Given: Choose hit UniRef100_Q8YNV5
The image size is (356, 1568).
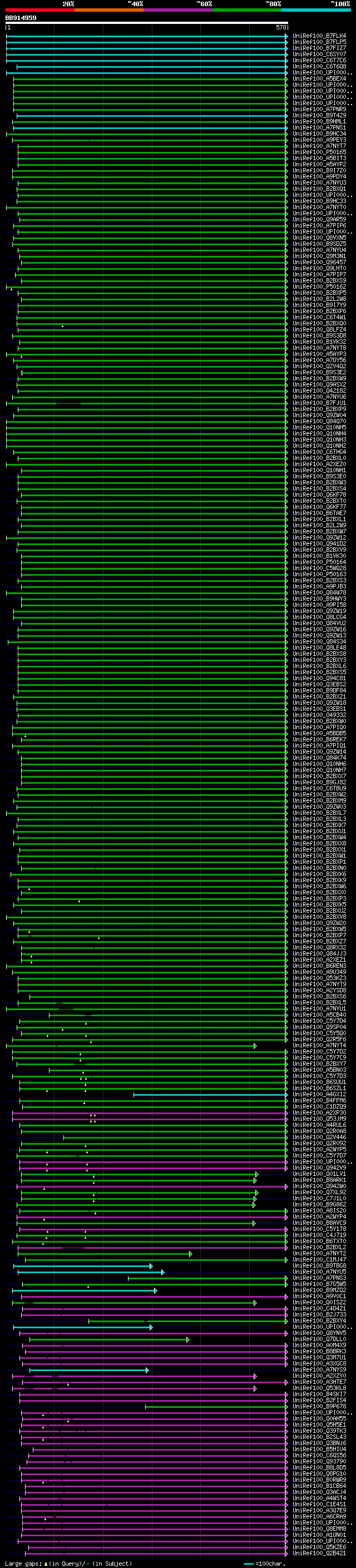Looking at the screenshot, I should 319,1333.
